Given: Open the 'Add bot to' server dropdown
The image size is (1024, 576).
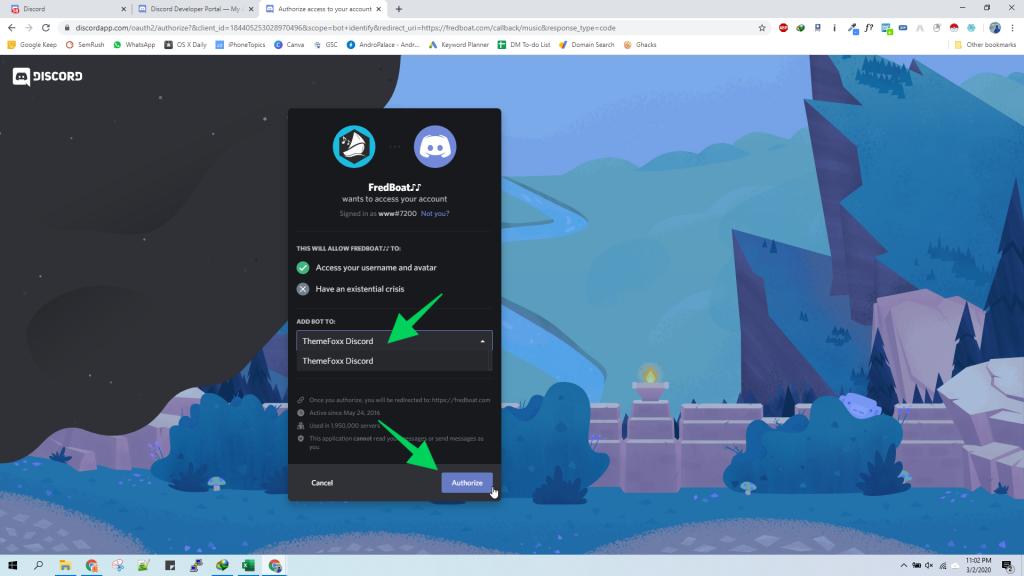Looking at the screenshot, I should [x=394, y=341].
